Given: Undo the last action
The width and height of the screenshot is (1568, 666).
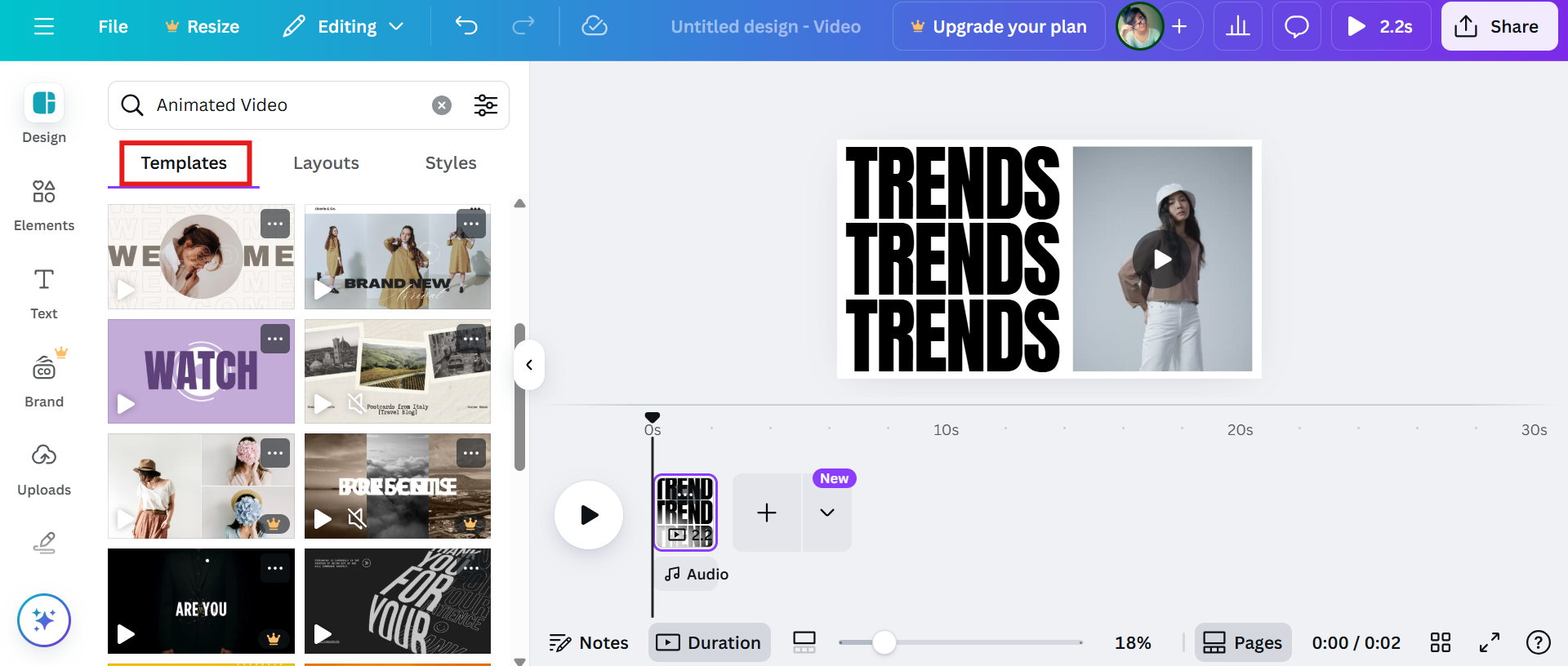Looking at the screenshot, I should (466, 27).
